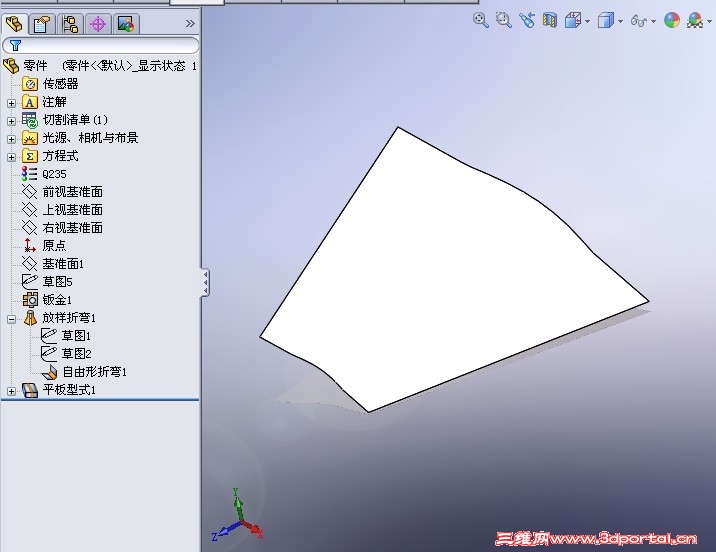
Task: Expand the 切割清单(1) cut list node
Action: (x=11, y=121)
